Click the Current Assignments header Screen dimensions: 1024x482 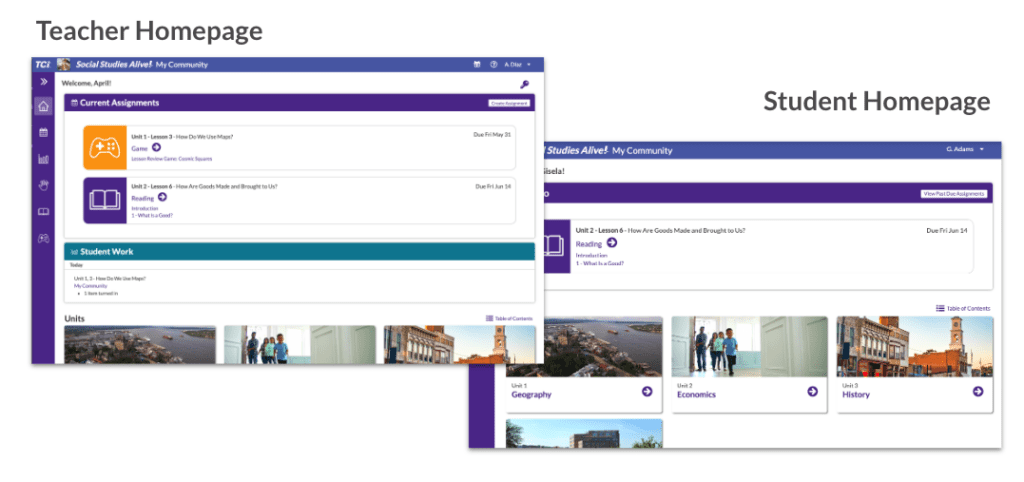pyautogui.click(x=299, y=103)
